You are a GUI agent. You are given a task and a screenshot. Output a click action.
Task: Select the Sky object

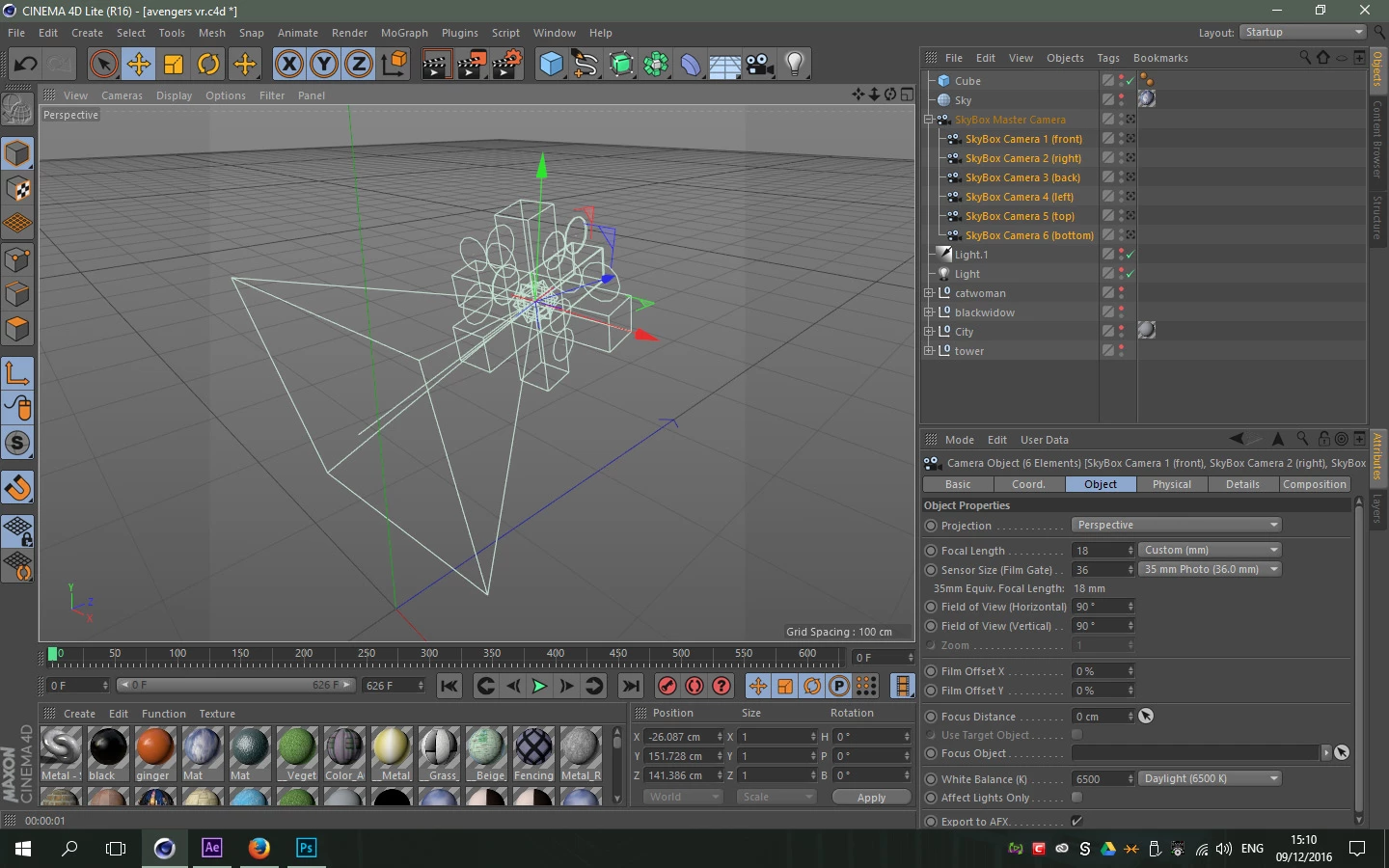(963, 100)
